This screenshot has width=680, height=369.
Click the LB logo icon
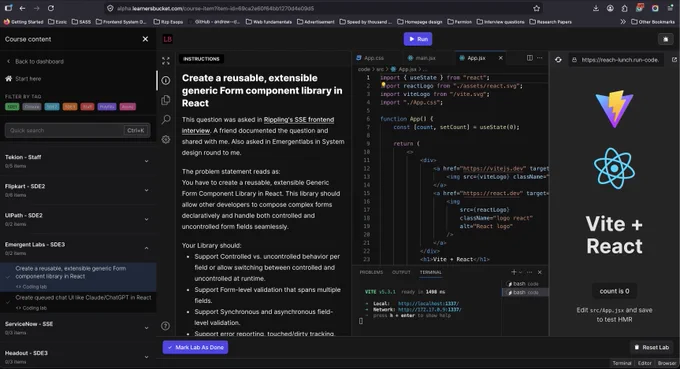(x=167, y=39)
